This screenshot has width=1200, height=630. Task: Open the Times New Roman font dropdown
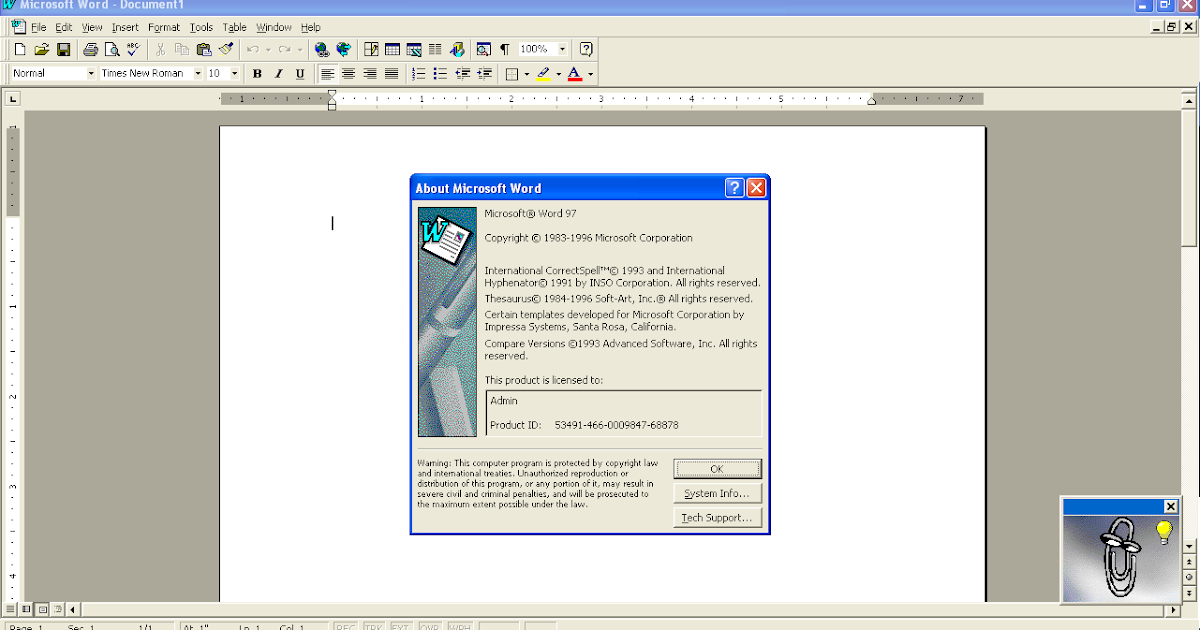point(197,74)
